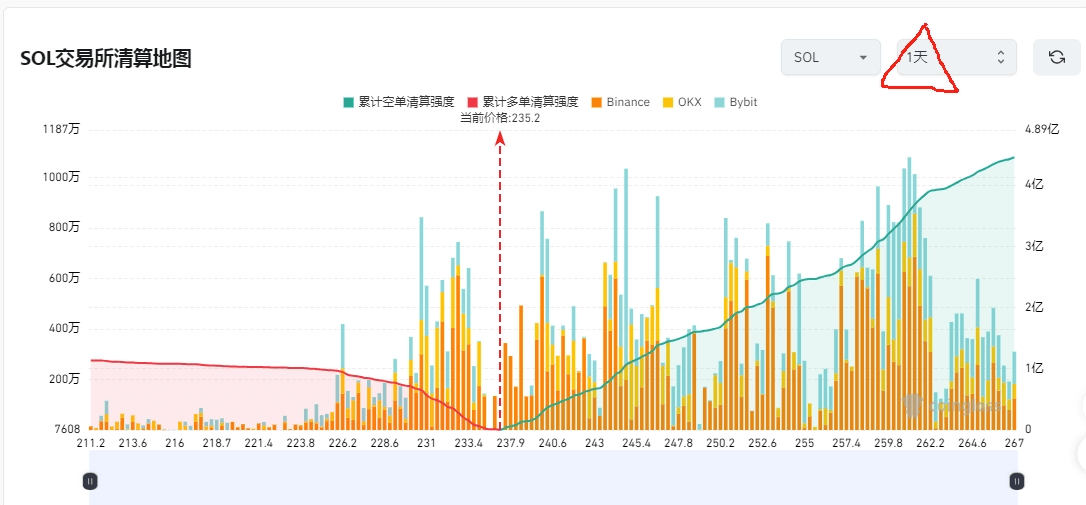Click the up-down stepper arrows beside 1天

point(1000,58)
